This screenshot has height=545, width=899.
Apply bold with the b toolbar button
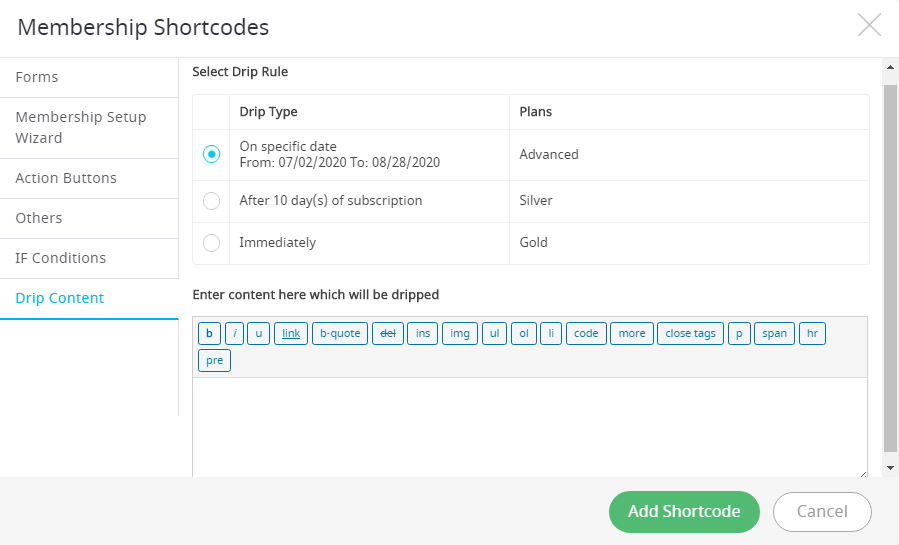click(209, 334)
